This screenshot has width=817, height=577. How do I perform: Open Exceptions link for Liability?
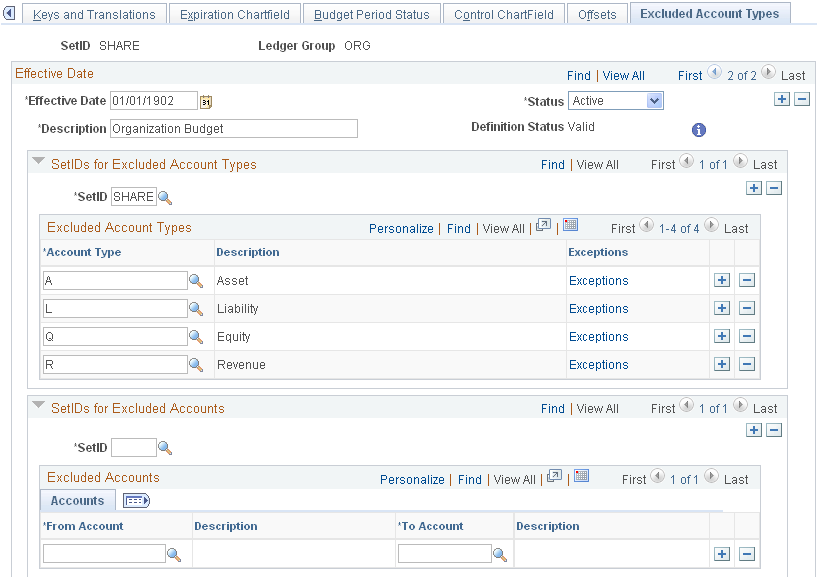coord(599,309)
